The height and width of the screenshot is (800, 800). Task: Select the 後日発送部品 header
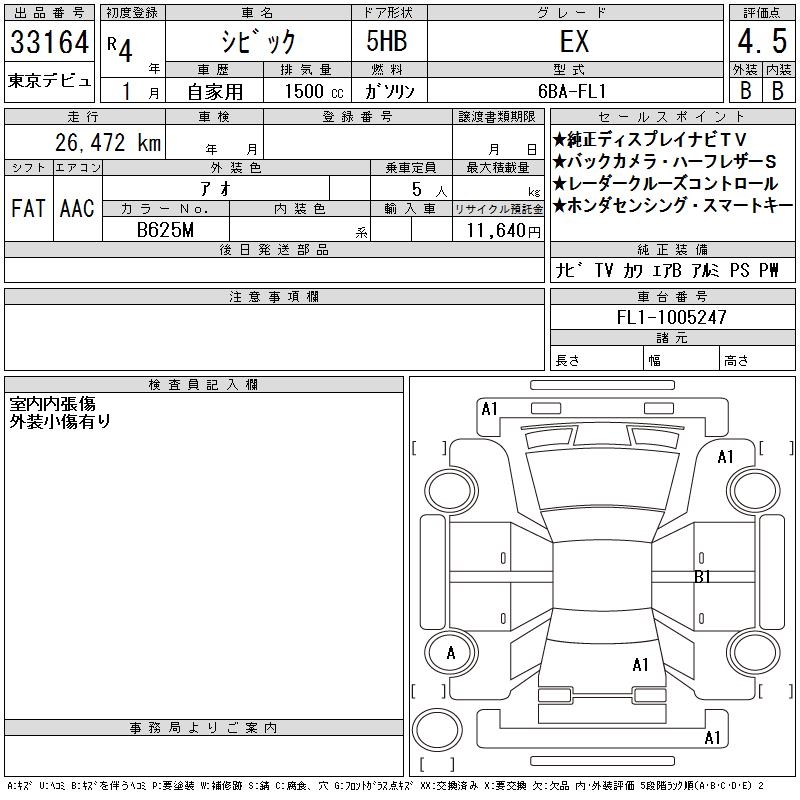tap(274, 249)
